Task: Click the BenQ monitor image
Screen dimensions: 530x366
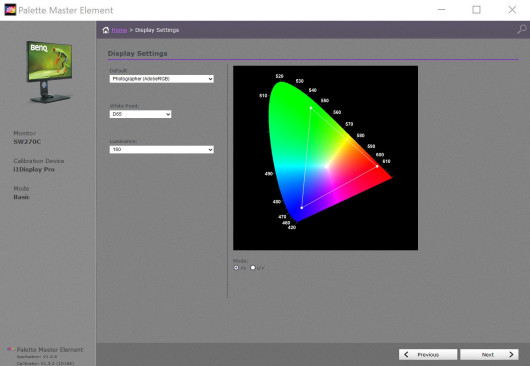Action: pos(49,72)
